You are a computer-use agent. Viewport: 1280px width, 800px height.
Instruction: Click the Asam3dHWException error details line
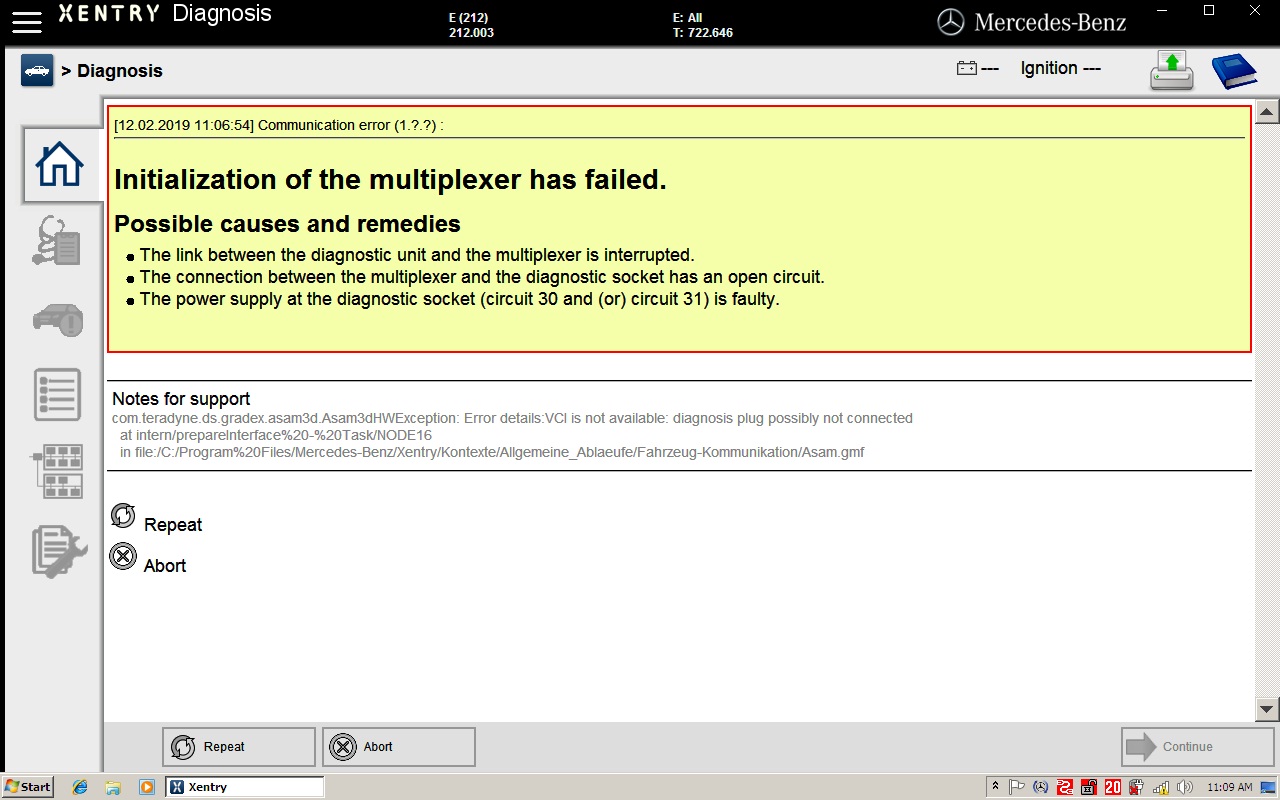tap(512, 418)
